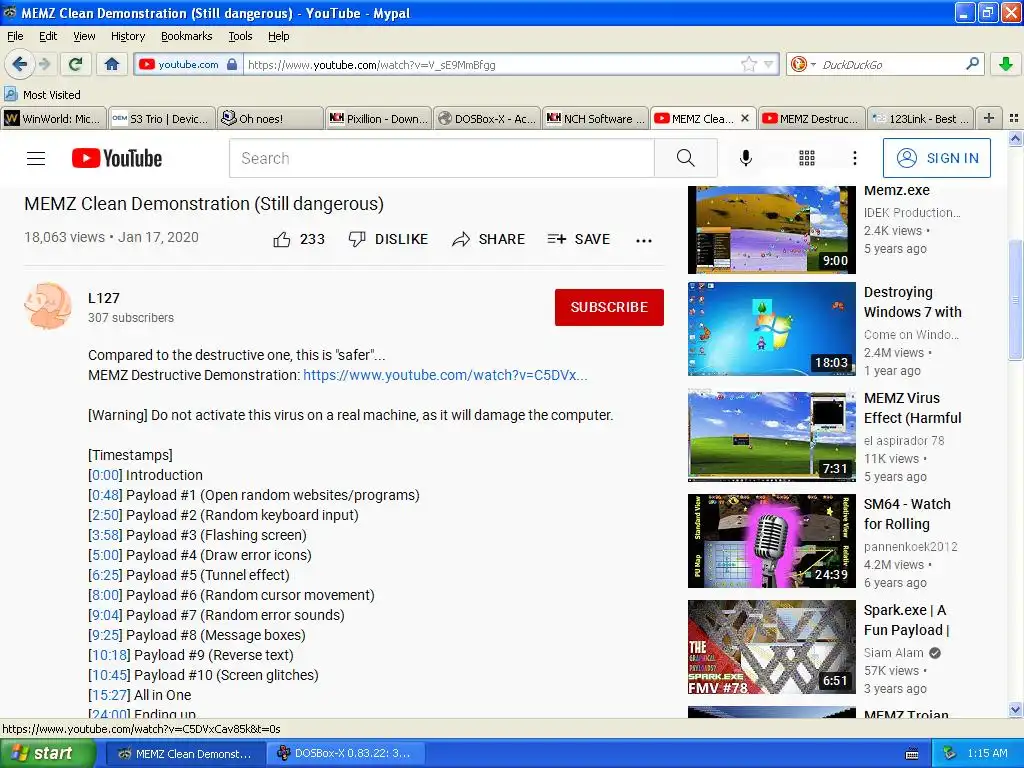Screen dimensions: 1024x768
Task: Open the MEMZ Destructive Demonstration link
Action: (445, 376)
